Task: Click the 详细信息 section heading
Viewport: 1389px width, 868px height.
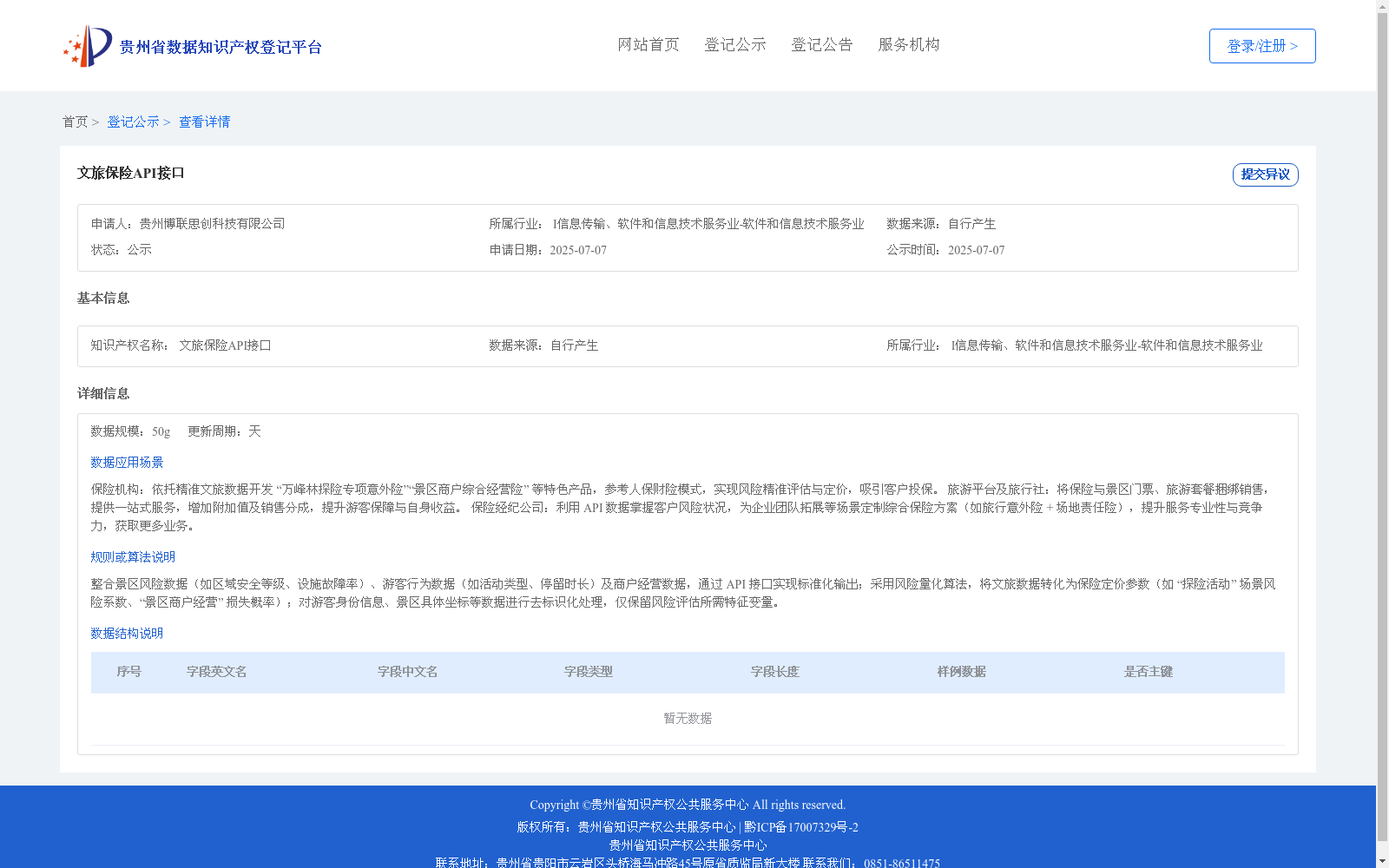Action: pyautogui.click(x=103, y=394)
